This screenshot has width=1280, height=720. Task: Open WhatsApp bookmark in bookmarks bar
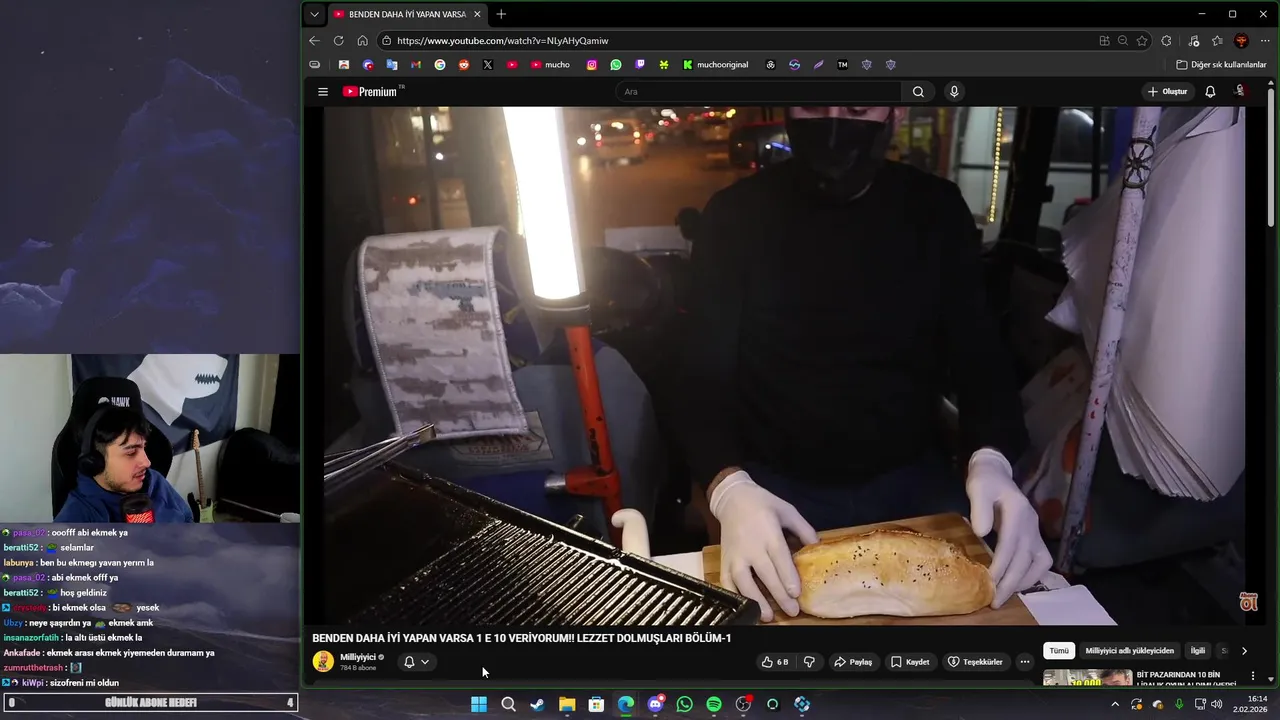[x=616, y=65]
